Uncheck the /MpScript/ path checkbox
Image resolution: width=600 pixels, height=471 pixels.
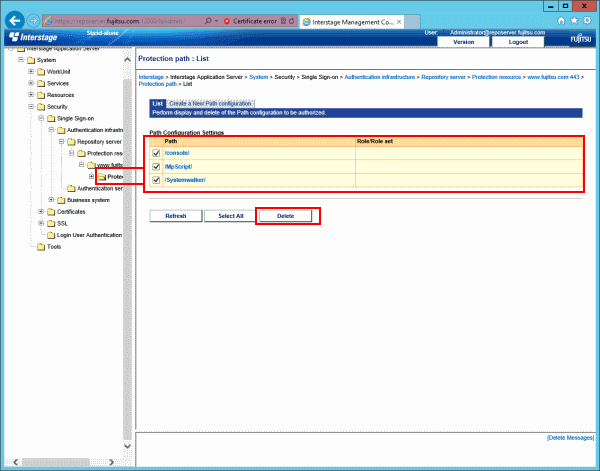point(156,166)
